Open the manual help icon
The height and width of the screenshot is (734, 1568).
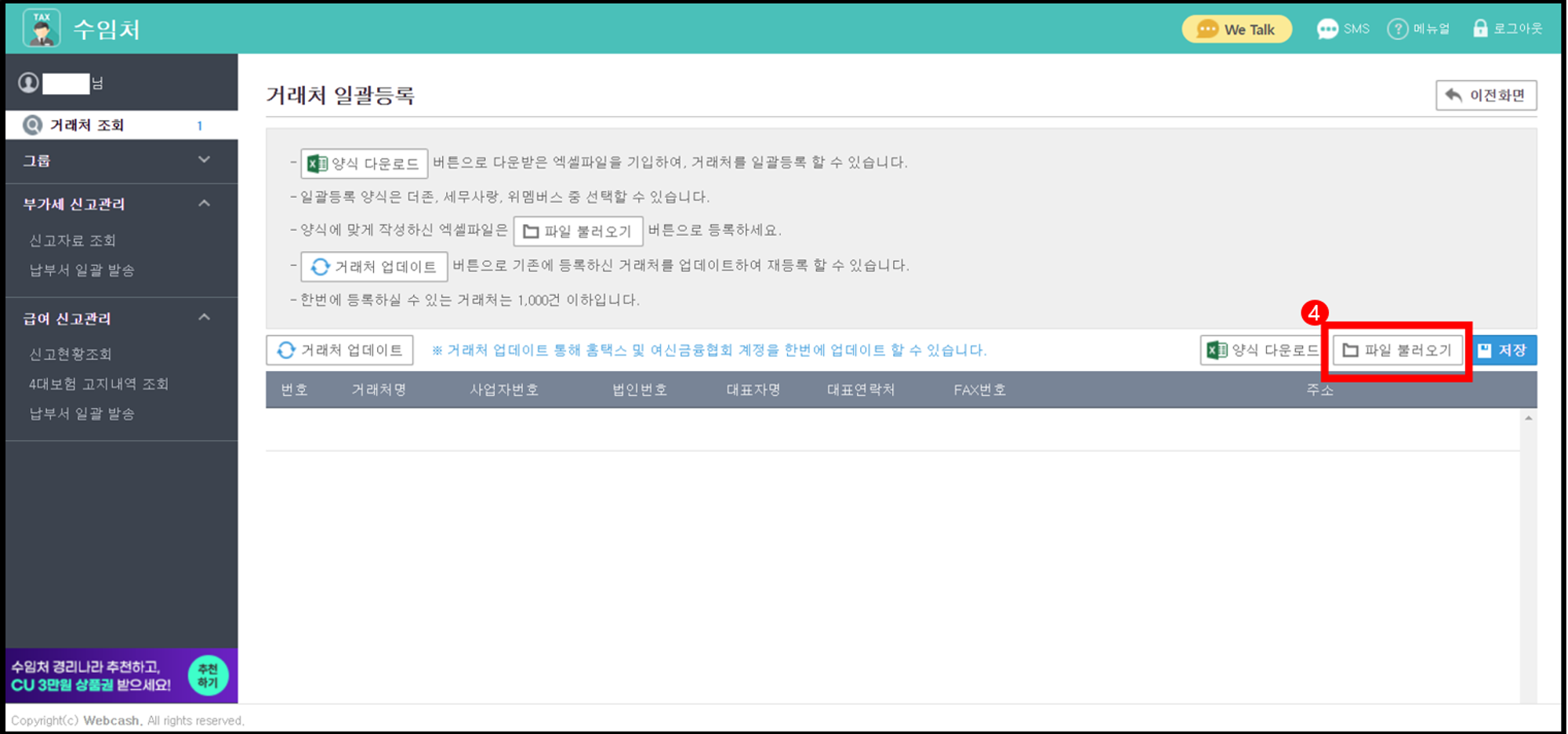(x=1397, y=29)
